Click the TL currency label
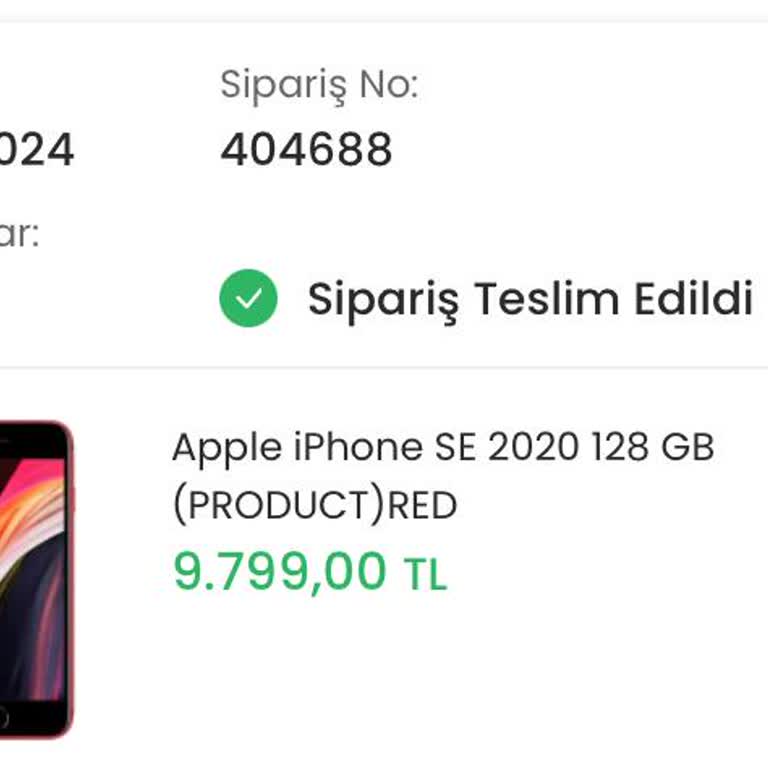Viewport: 768px width, 768px height. click(x=425, y=575)
